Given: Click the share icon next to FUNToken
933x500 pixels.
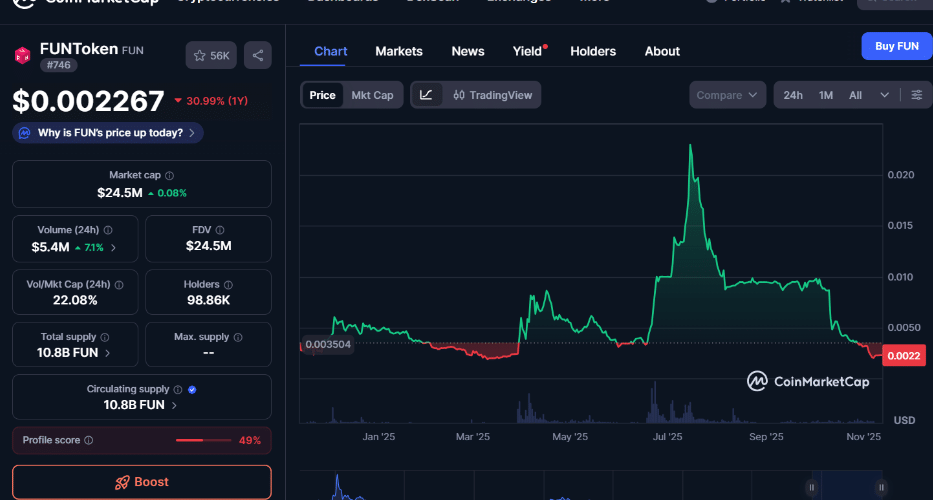Looking at the screenshot, I should coord(258,56).
